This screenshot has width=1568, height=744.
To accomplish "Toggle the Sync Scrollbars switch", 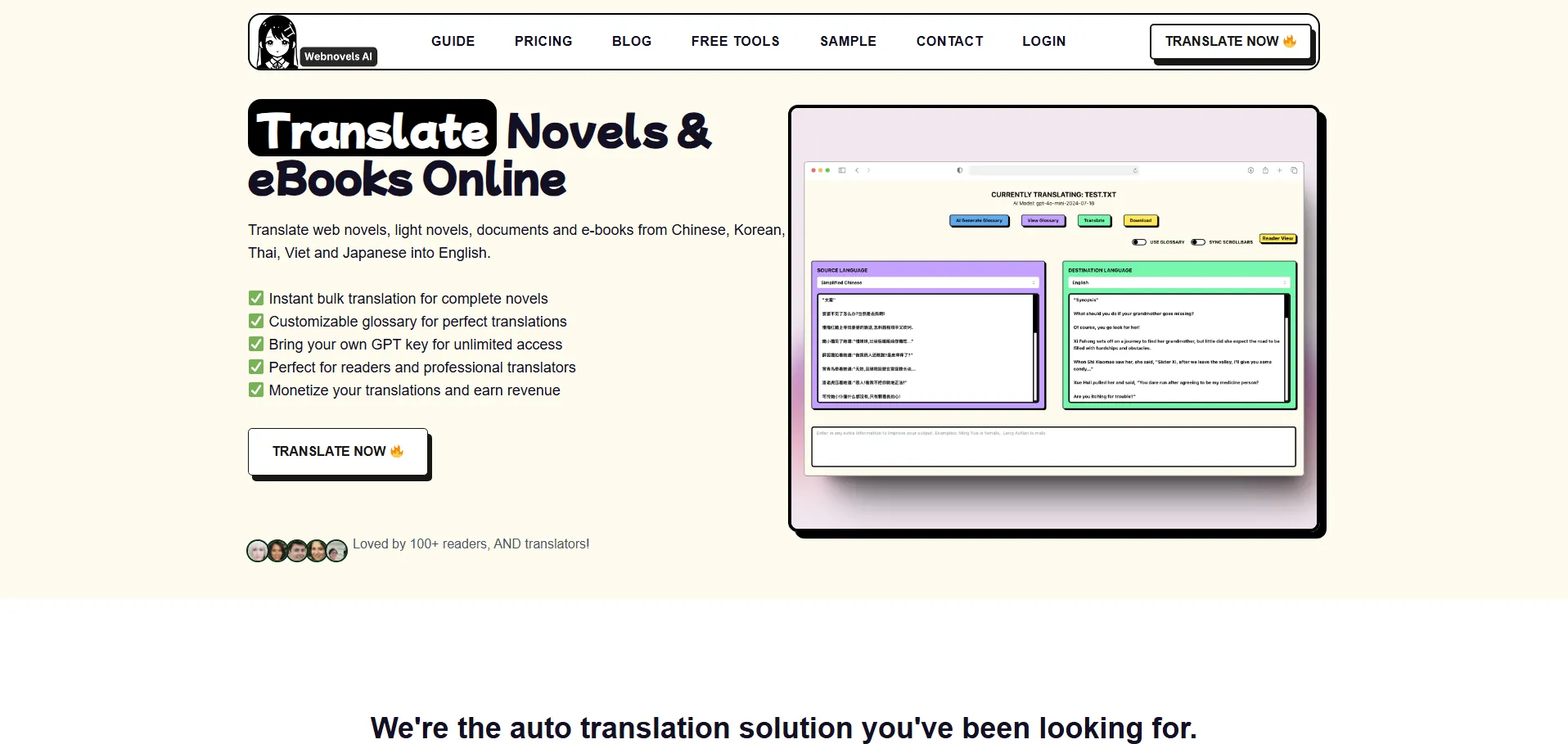I will coord(1197,242).
